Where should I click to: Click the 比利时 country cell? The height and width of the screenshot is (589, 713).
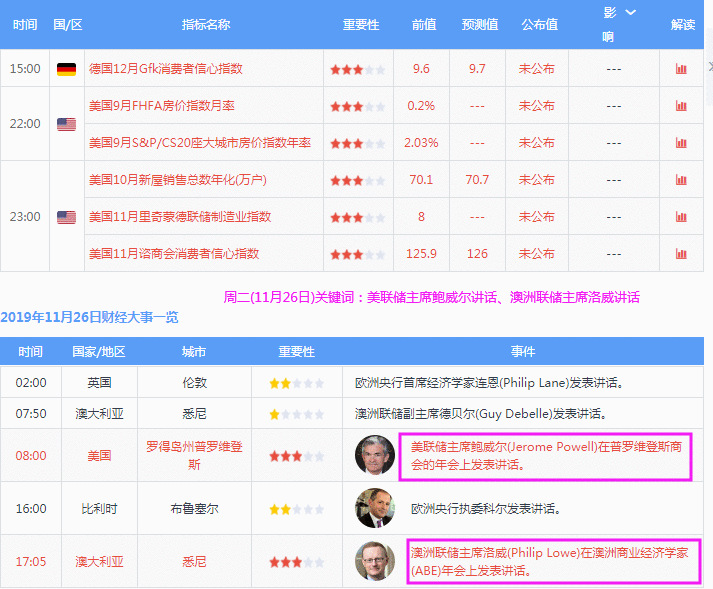(x=99, y=508)
